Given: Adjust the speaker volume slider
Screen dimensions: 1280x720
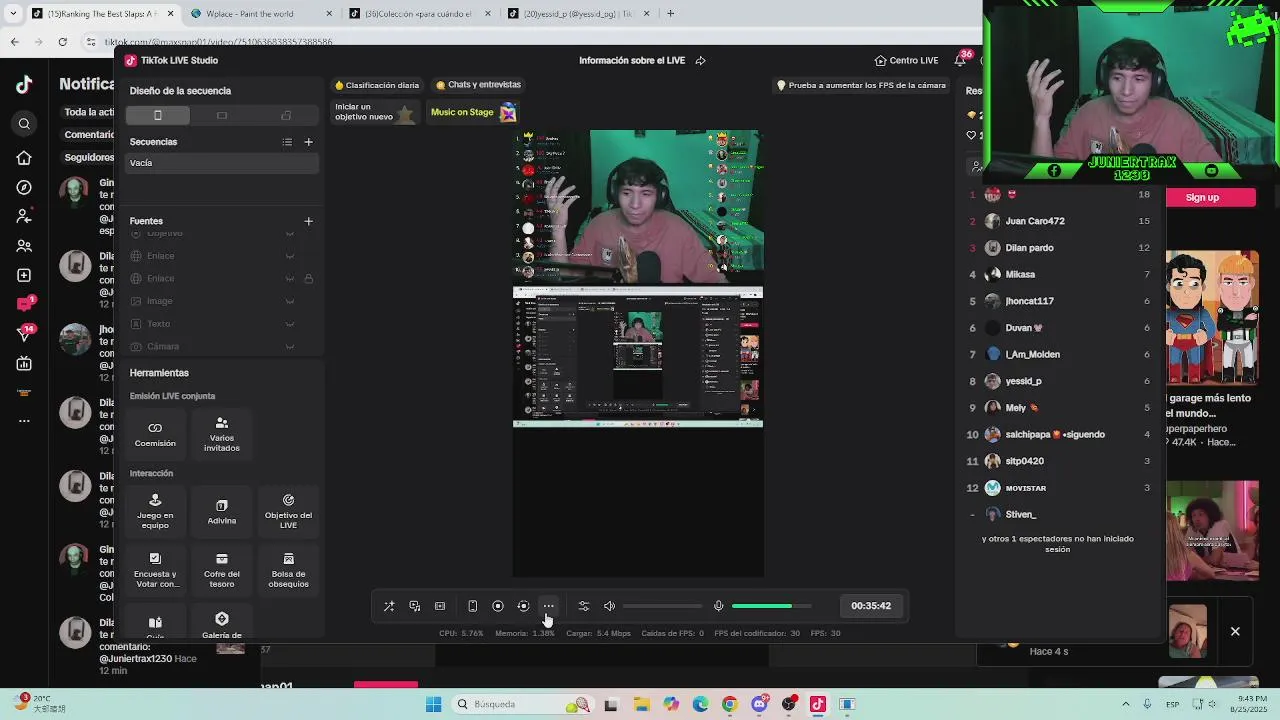Looking at the screenshot, I should pos(662,606).
